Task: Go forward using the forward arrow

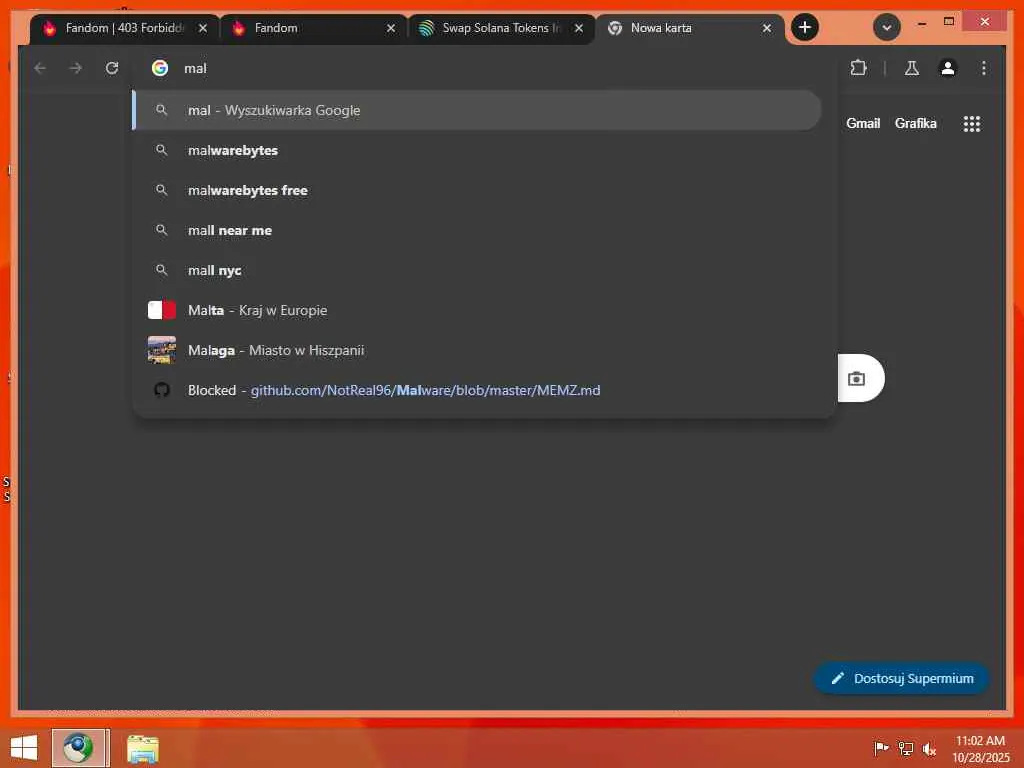Action: tap(76, 68)
